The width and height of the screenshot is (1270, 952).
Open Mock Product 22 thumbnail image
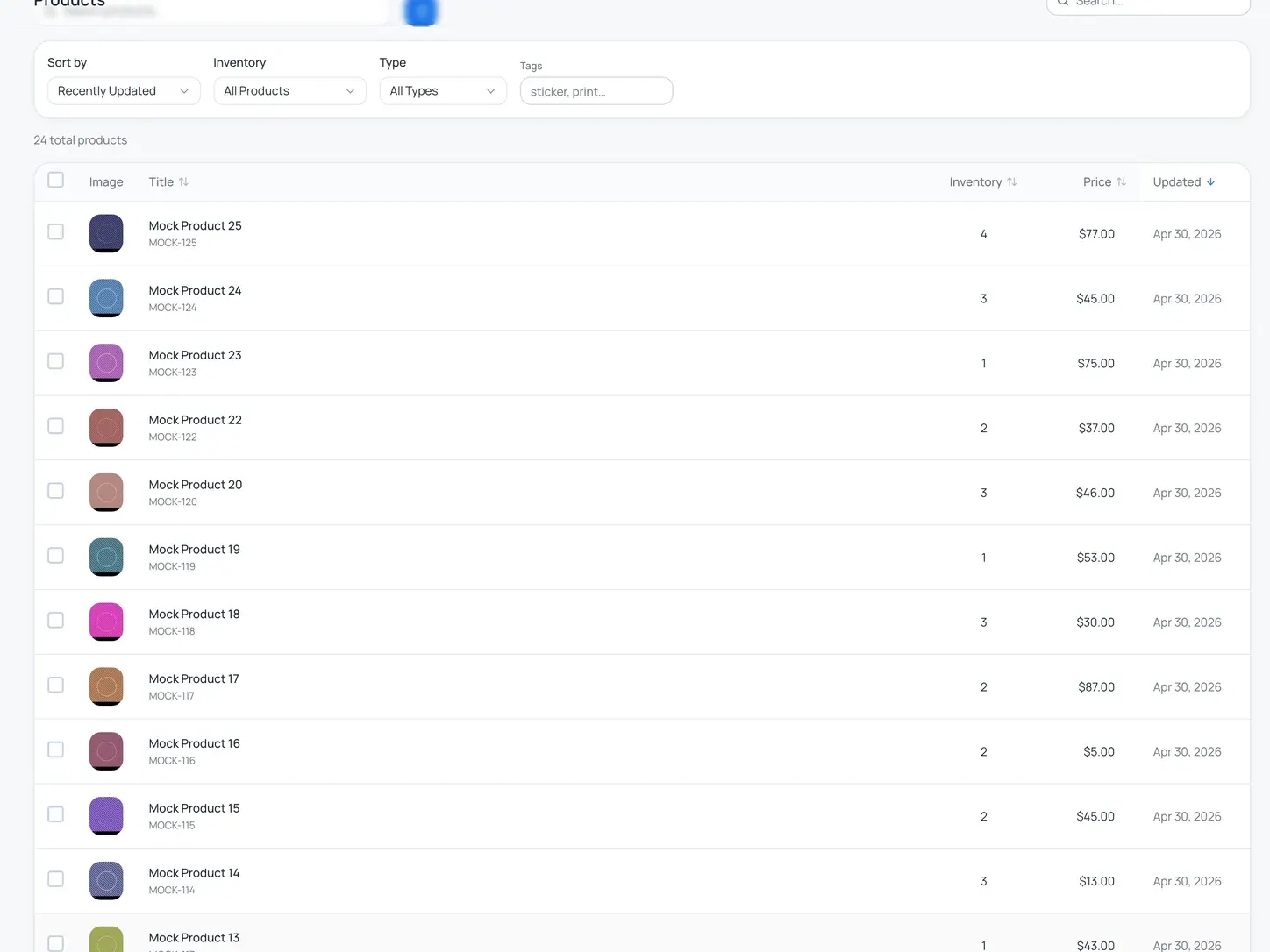pyautogui.click(x=106, y=429)
